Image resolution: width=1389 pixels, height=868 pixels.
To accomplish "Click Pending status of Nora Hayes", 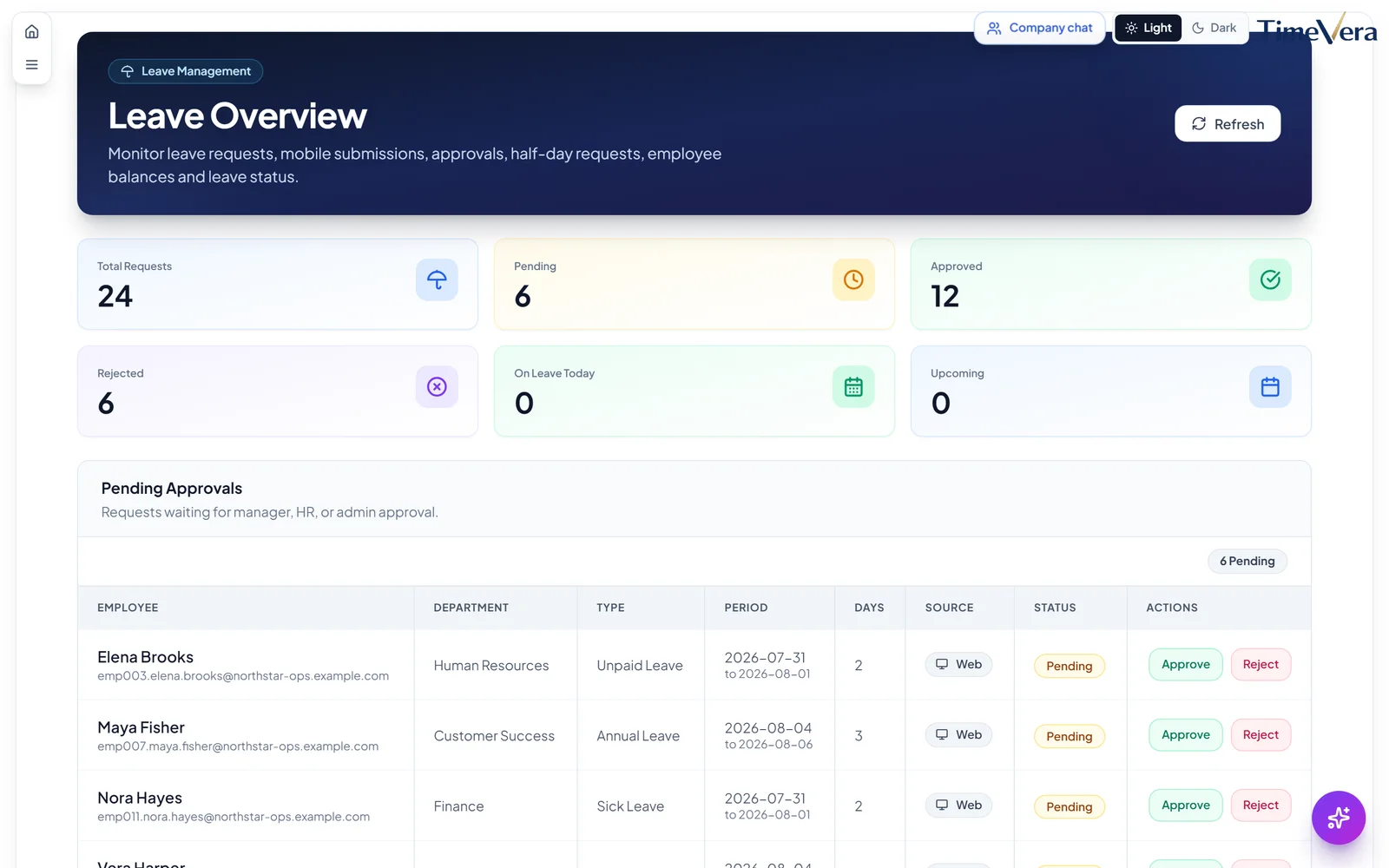I will 1070,806.
